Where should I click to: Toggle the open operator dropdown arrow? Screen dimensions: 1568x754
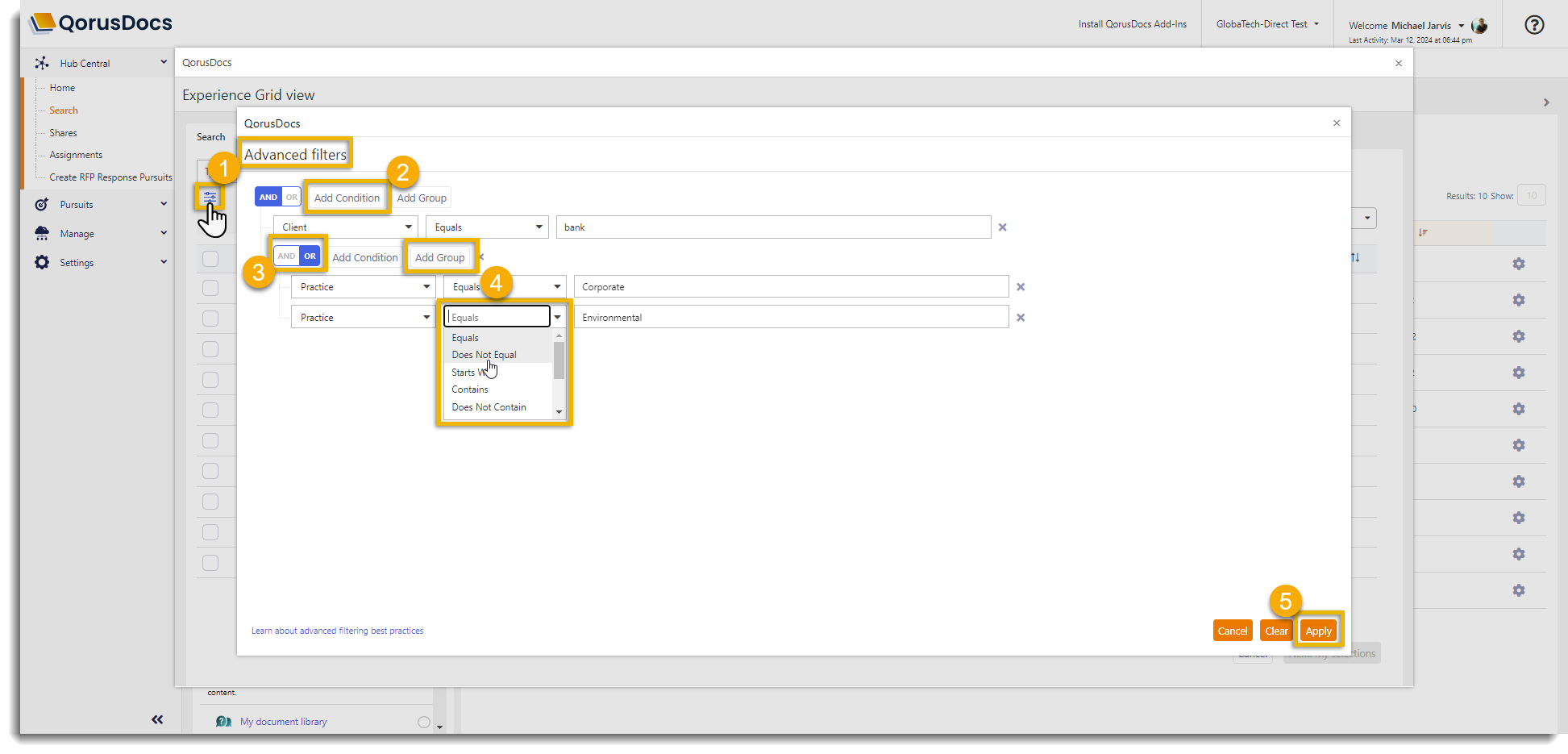(x=558, y=317)
